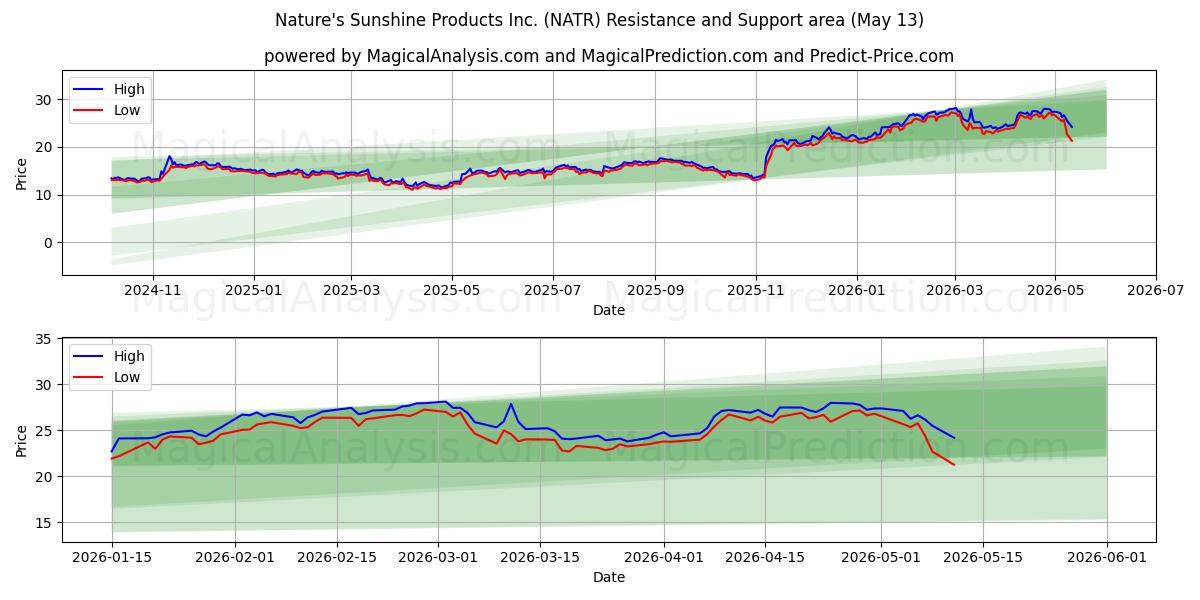Click the top chart x-axis label '2025-05'
The height and width of the screenshot is (600, 1200).
452,290
